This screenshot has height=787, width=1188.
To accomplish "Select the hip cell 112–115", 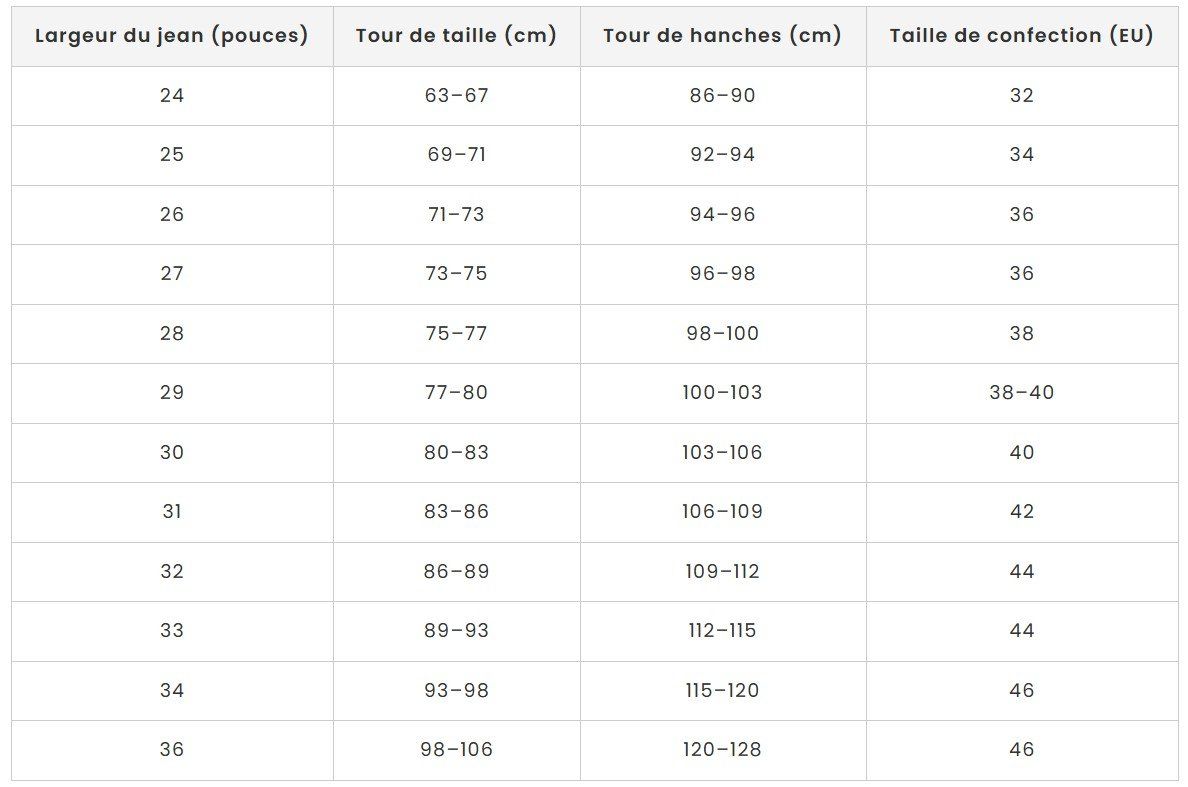I will [723, 631].
